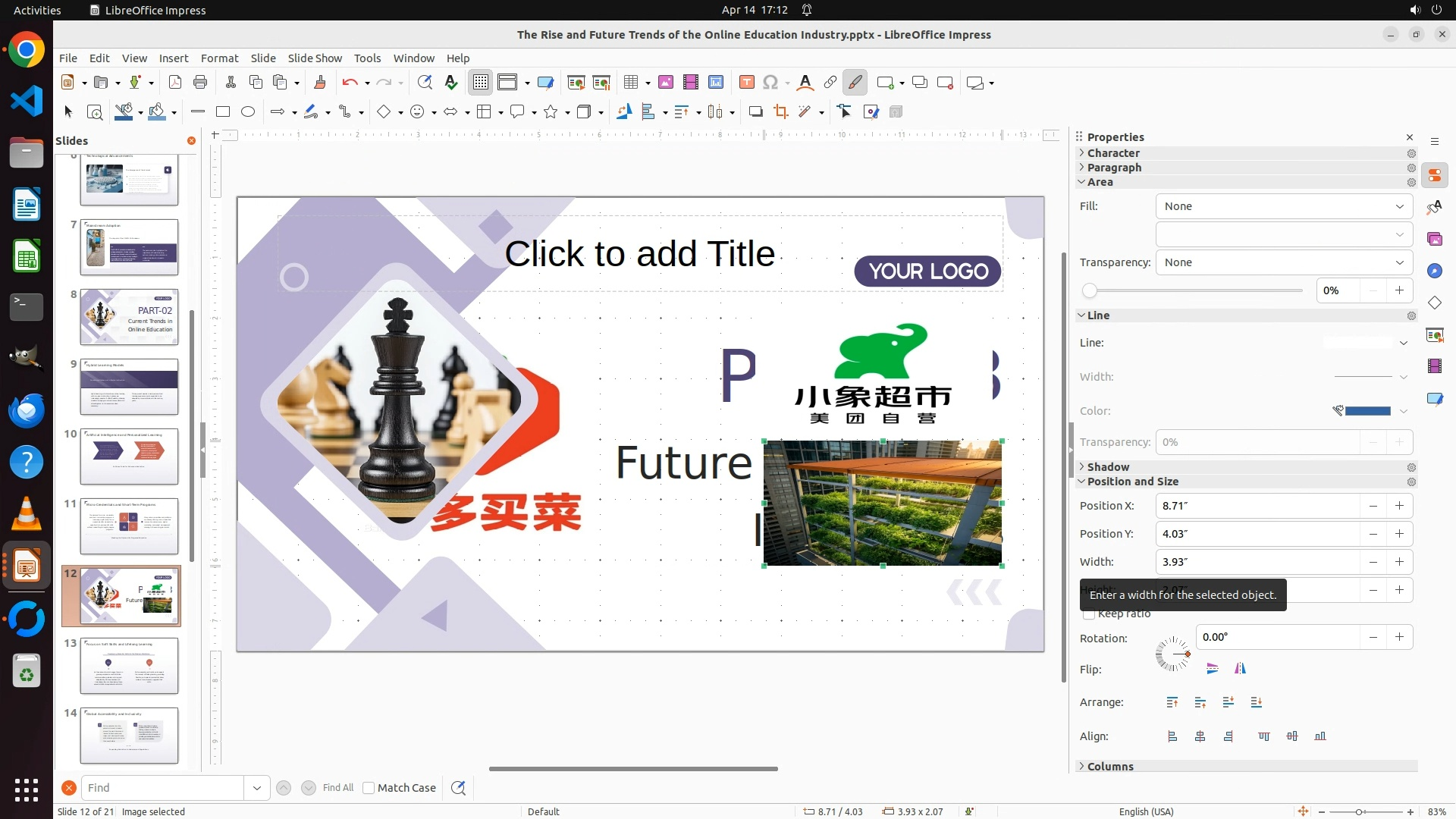
Task: Open the Format menu
Action: pyautogui.click(x=219, y=58)
